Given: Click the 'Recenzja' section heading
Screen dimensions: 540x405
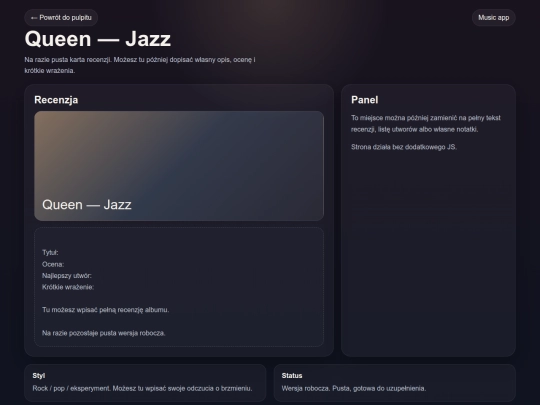Looking at the screenshot, I should click(x=56, y=100).
